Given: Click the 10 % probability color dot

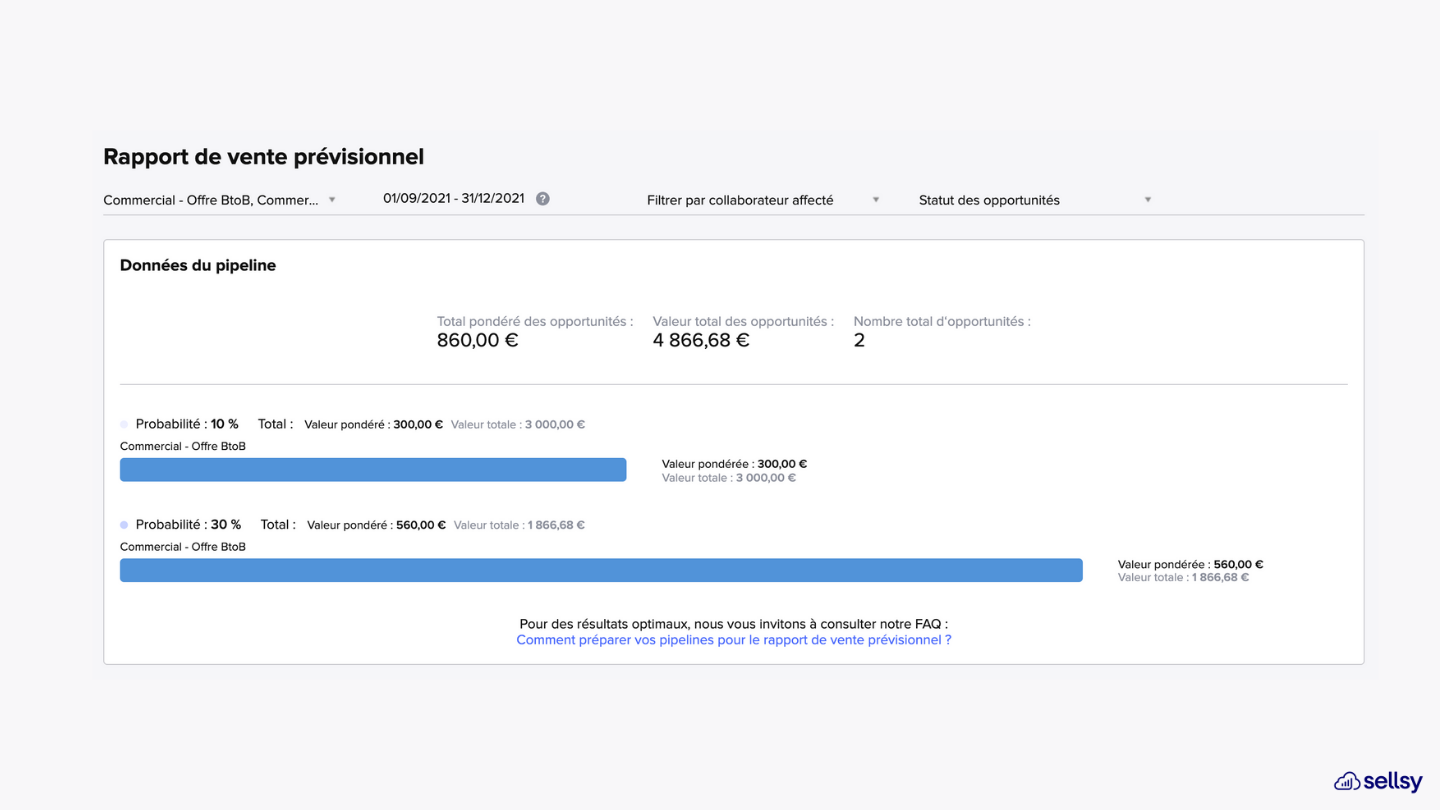Looking at the screenshot, I should pos(124,425).
